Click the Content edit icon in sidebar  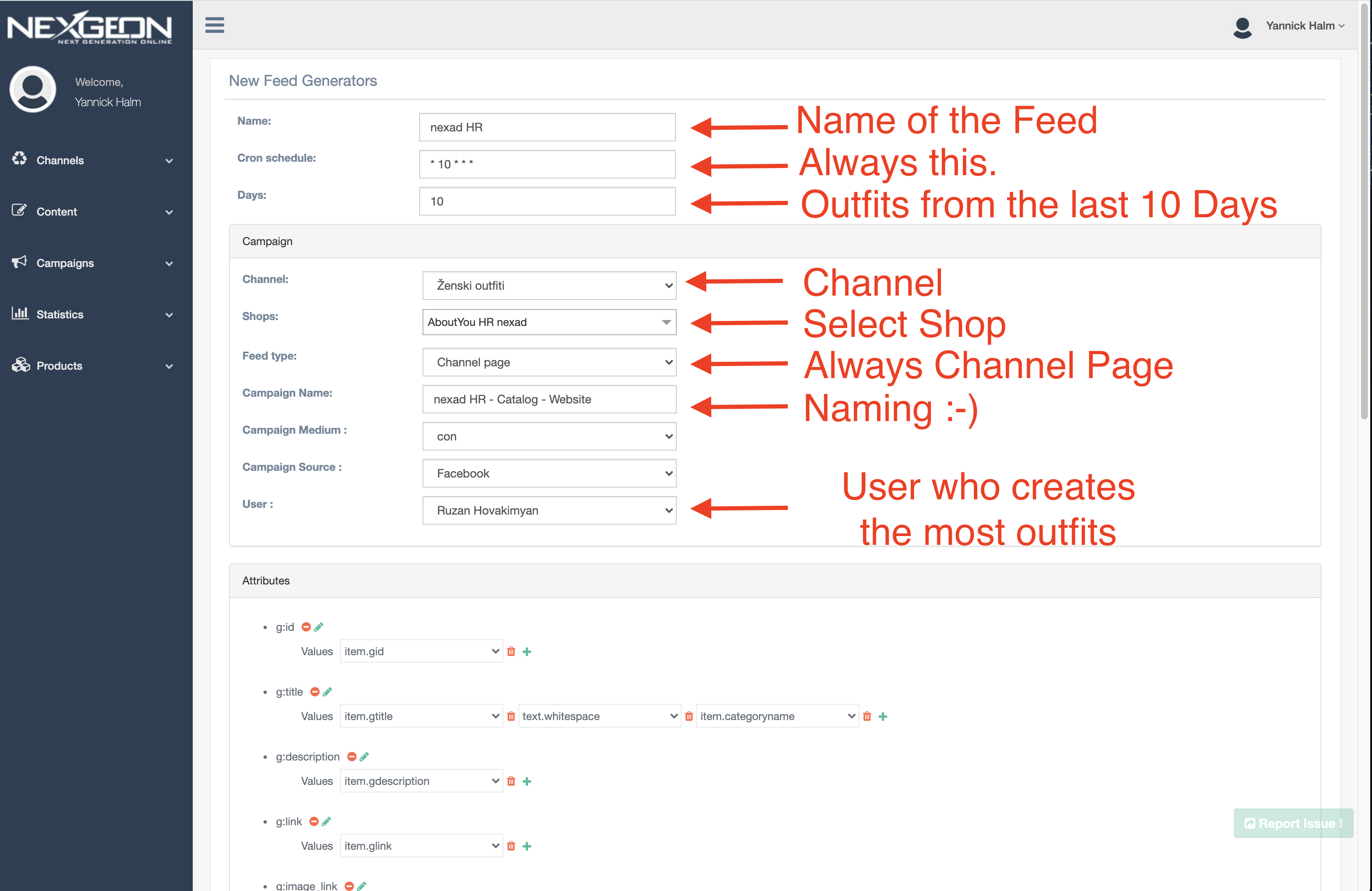19,211
